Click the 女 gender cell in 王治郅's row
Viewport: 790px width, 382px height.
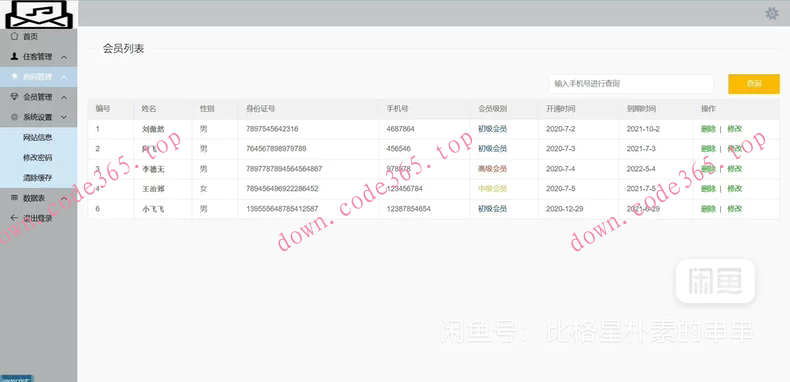click(203, 188)
